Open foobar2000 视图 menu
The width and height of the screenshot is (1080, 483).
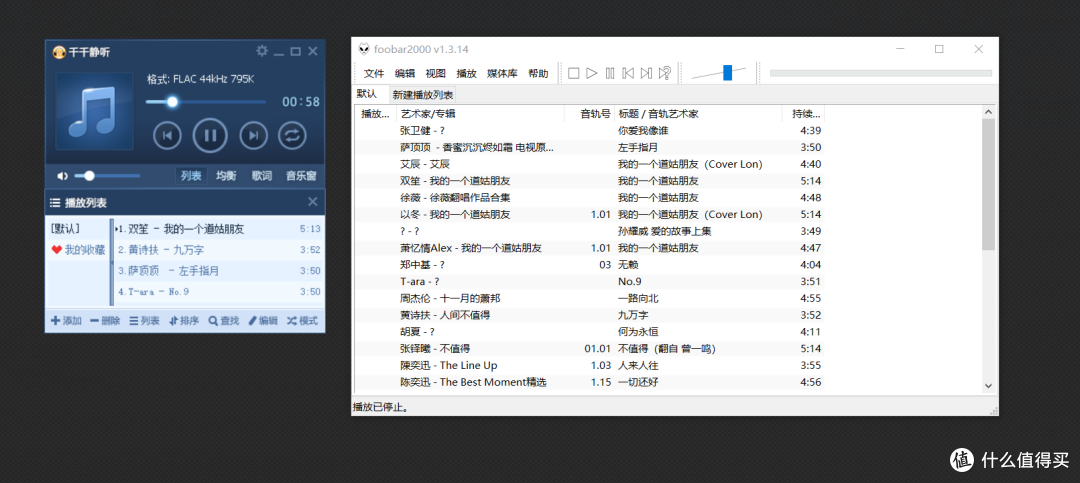tap(435, 74)
